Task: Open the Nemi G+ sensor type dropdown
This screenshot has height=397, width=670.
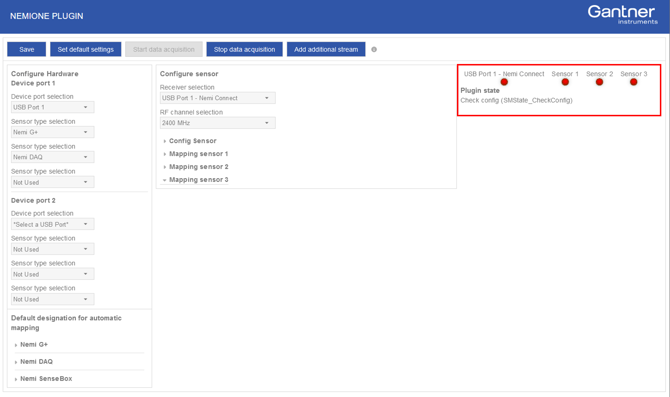Action: click(53, 132)
